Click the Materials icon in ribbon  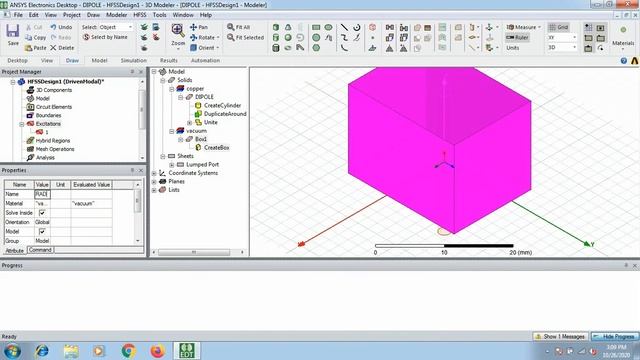pyautogui.click(x=623, y=30)
